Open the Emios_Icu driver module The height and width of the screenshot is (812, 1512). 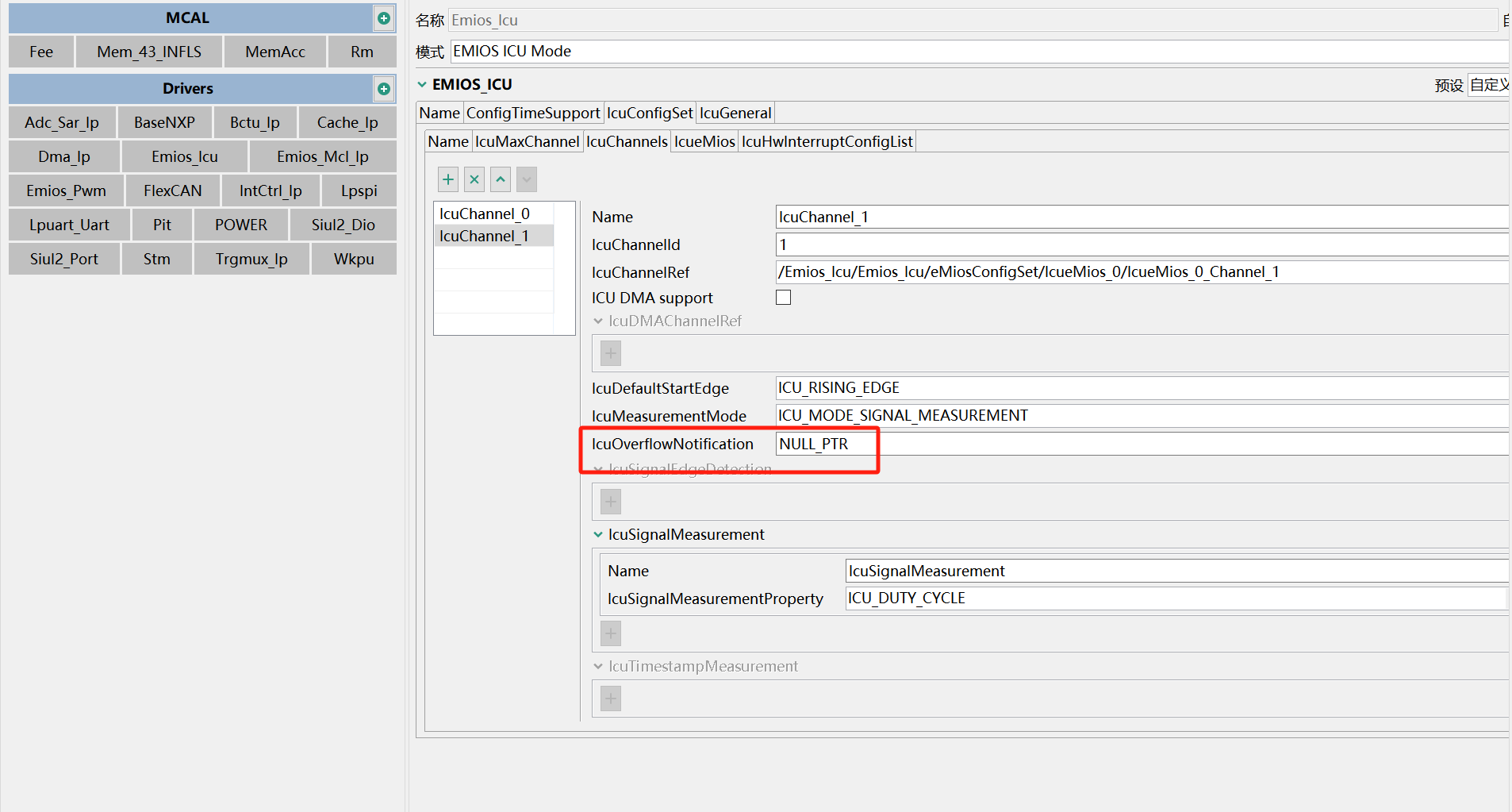click(184, 156)
